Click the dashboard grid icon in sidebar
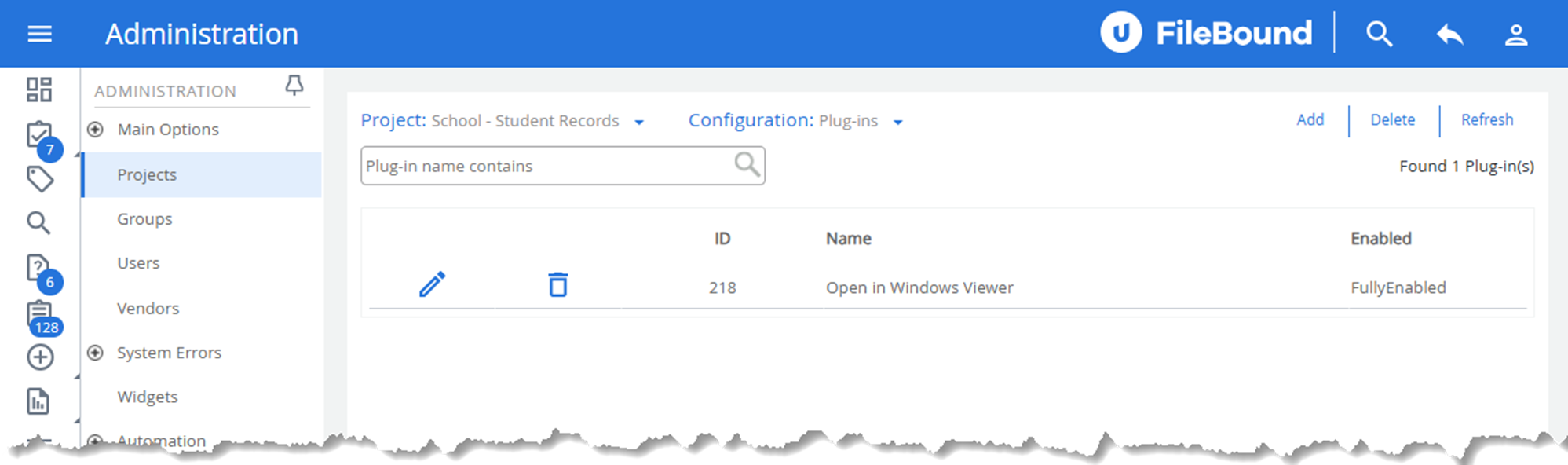Viewport: 1568px width, 465px height. 39,90
